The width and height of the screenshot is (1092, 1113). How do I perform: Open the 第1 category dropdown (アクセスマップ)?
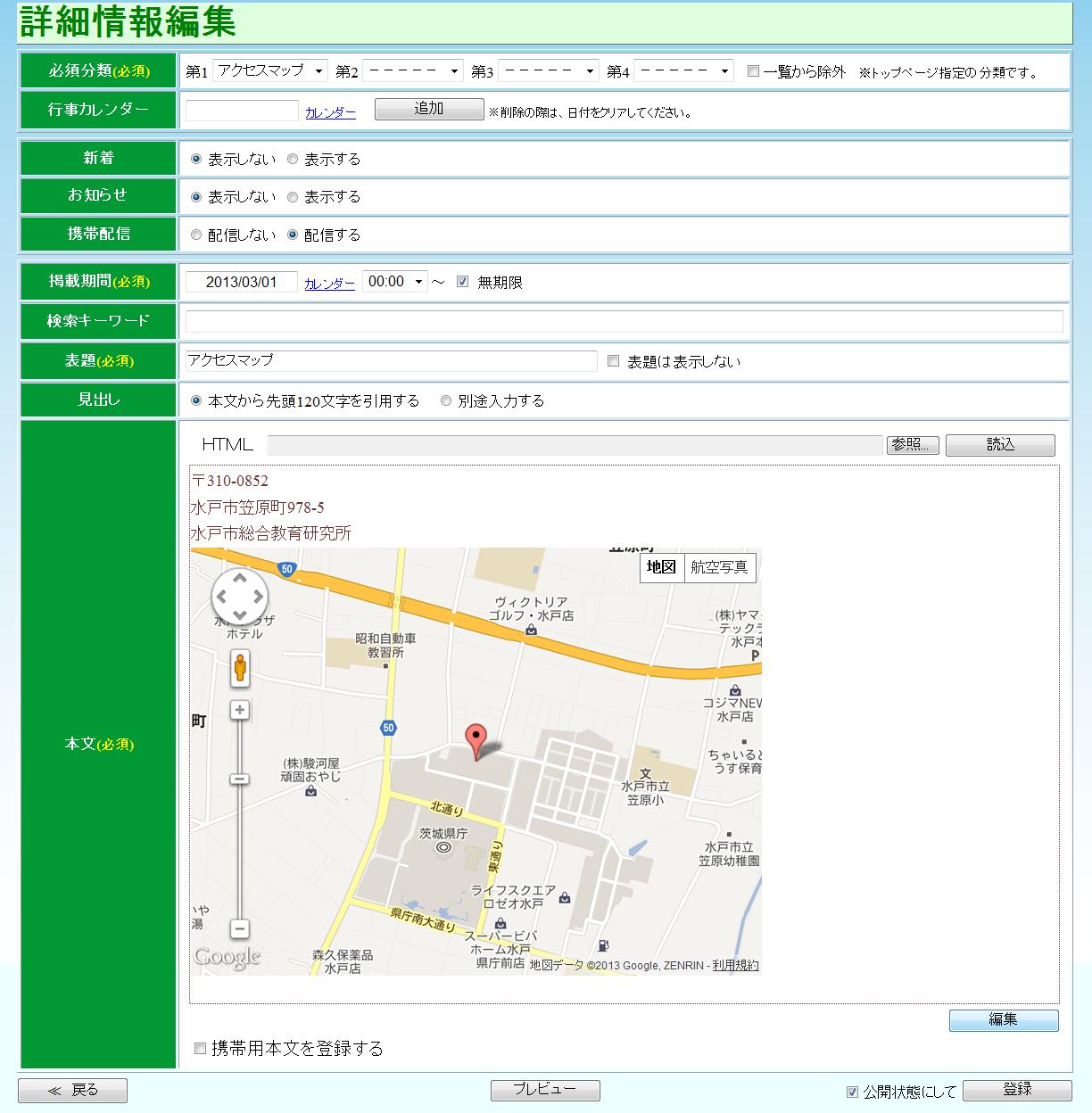(270, 70)
